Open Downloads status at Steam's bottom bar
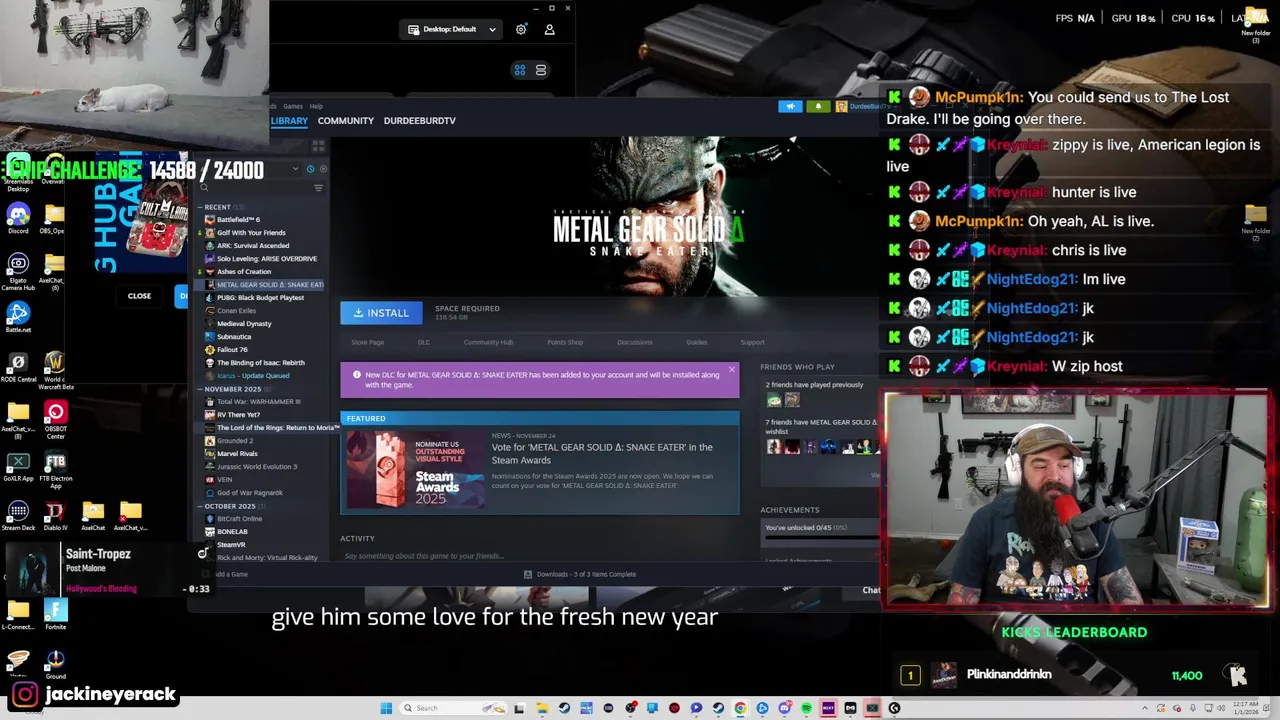This screenshot has width=1280, height=720. point(580,575)
